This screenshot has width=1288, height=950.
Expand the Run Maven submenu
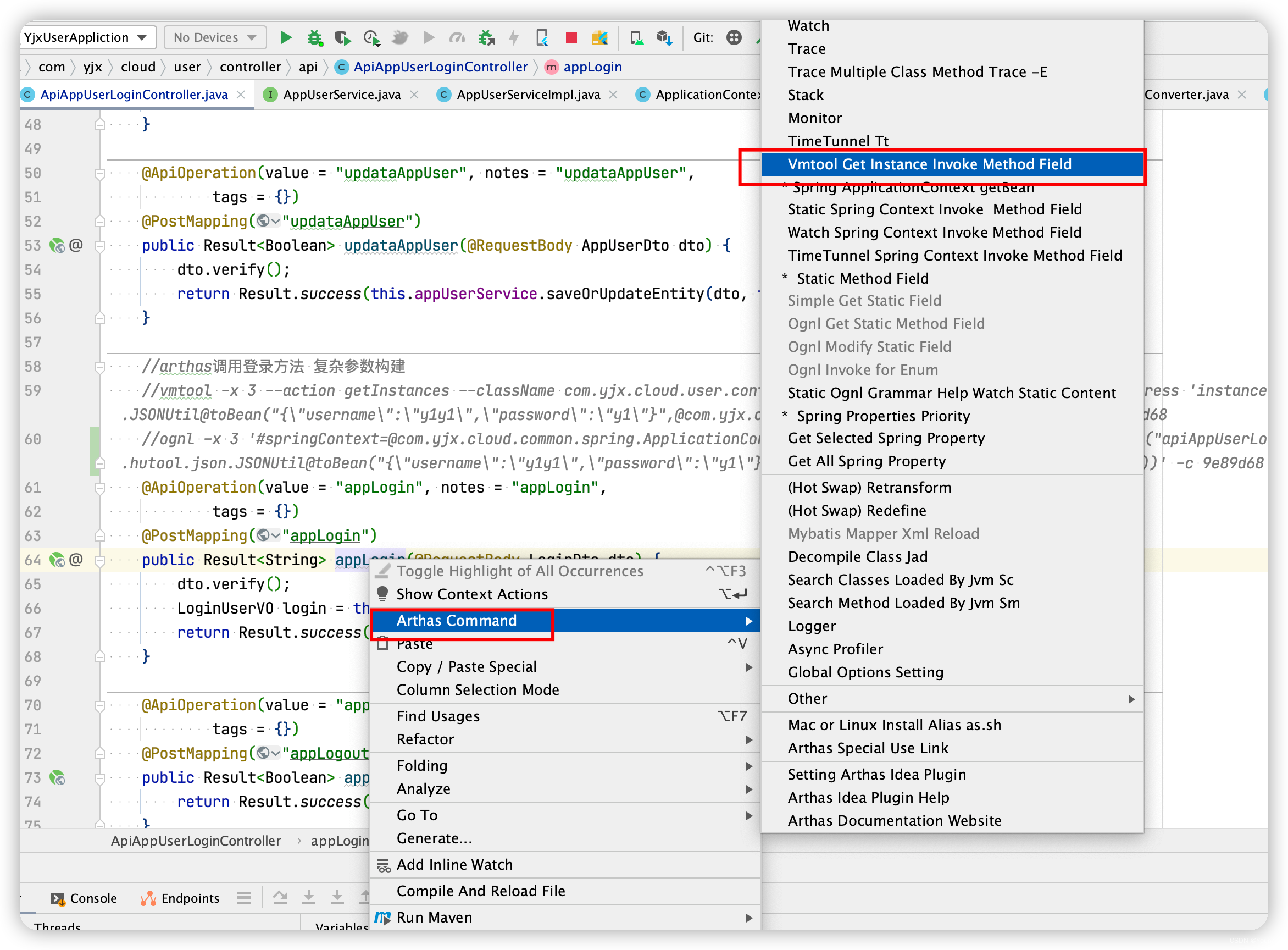tap(565, 918)
